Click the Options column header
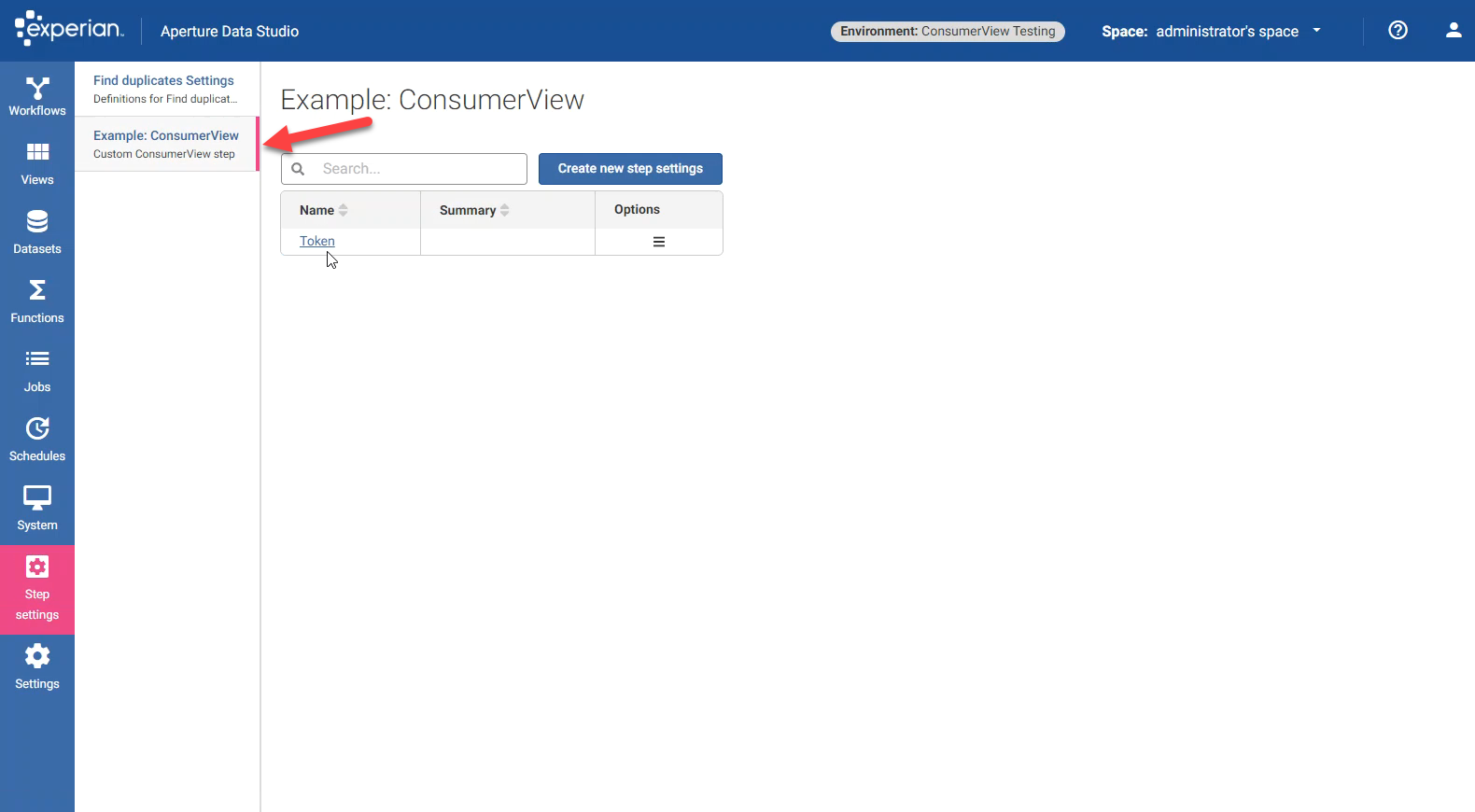 coord(637,210)
